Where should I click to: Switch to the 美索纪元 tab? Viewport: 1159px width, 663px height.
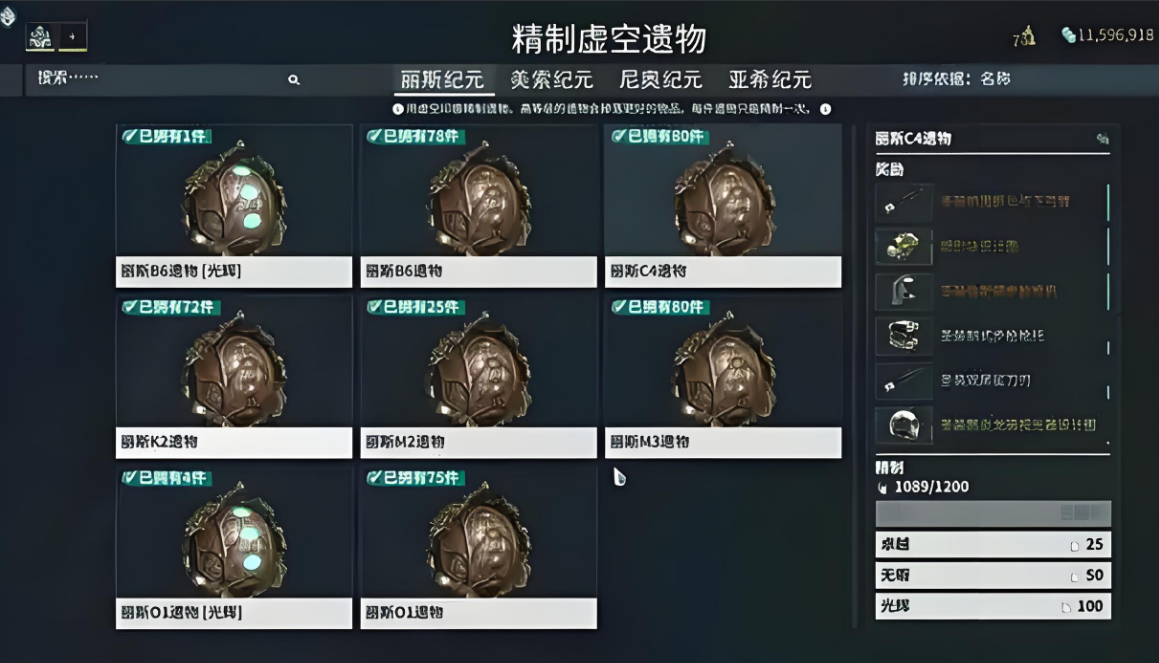[551, 79]
